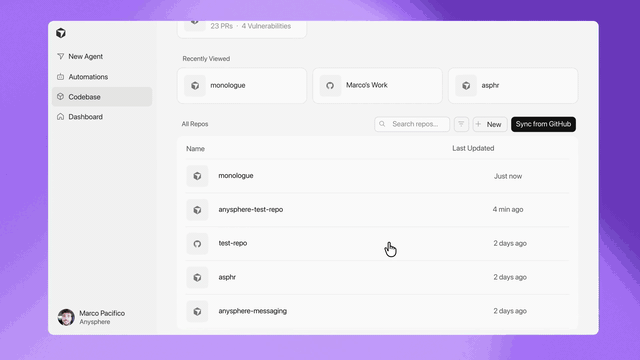Click '2 days ago' on test-repo row
This screenshot has height=360, width=640.
pyautogui.click(x=510, y=243)
